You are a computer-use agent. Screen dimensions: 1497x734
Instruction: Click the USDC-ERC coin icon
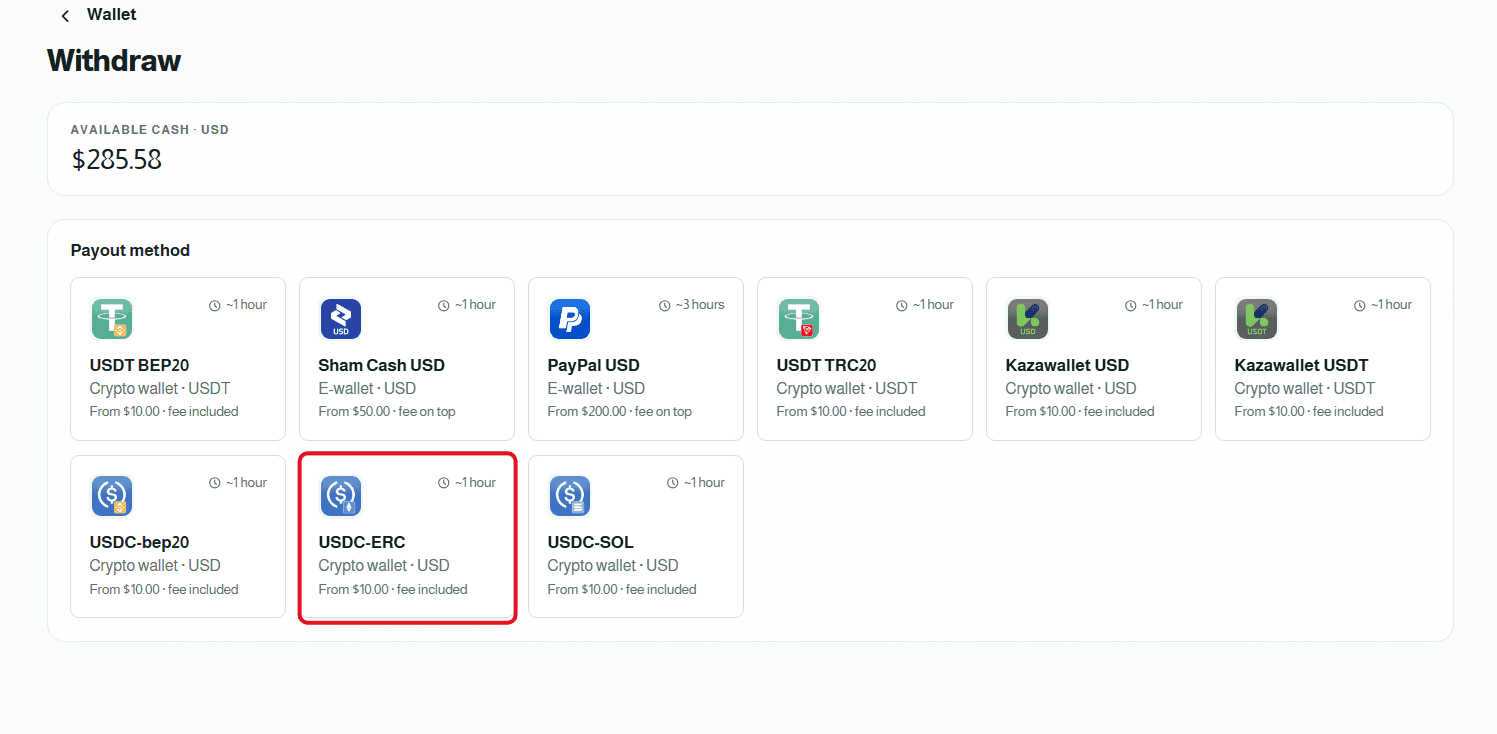340,496
